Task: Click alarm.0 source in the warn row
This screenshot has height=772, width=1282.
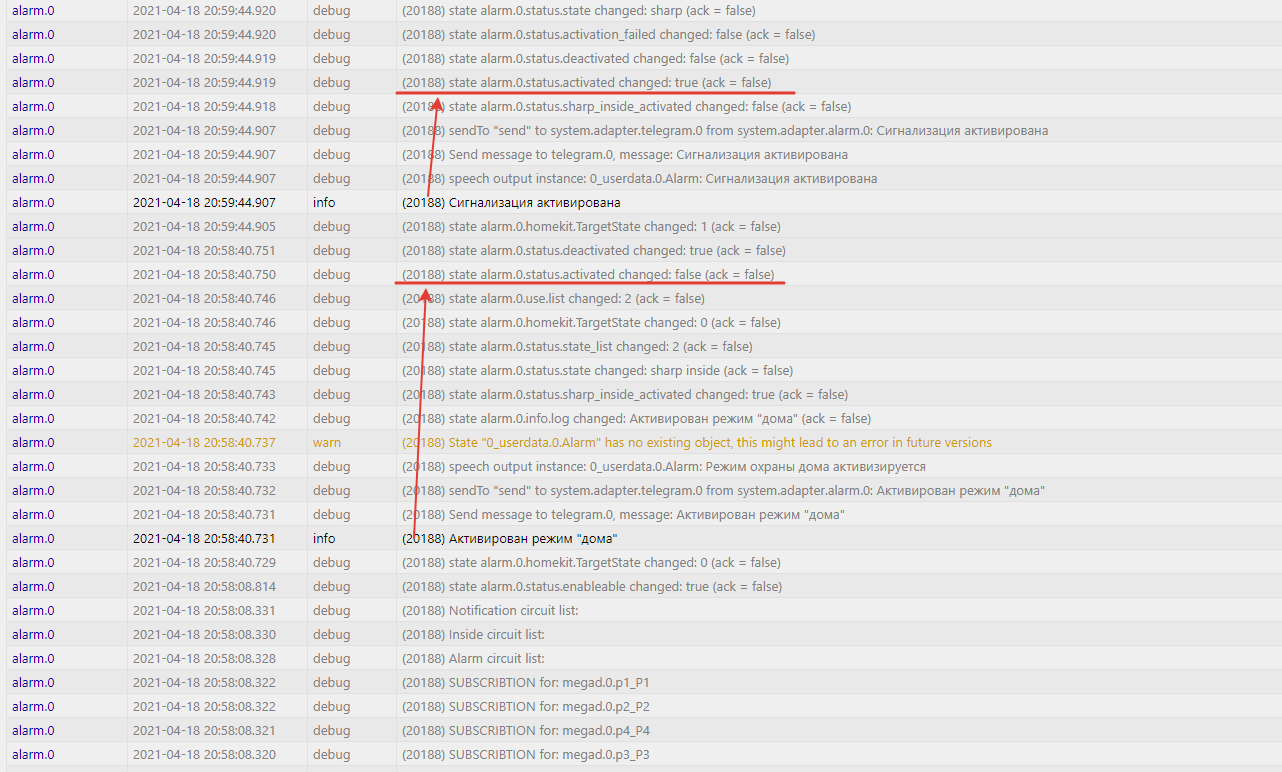Action: [33, 442]
